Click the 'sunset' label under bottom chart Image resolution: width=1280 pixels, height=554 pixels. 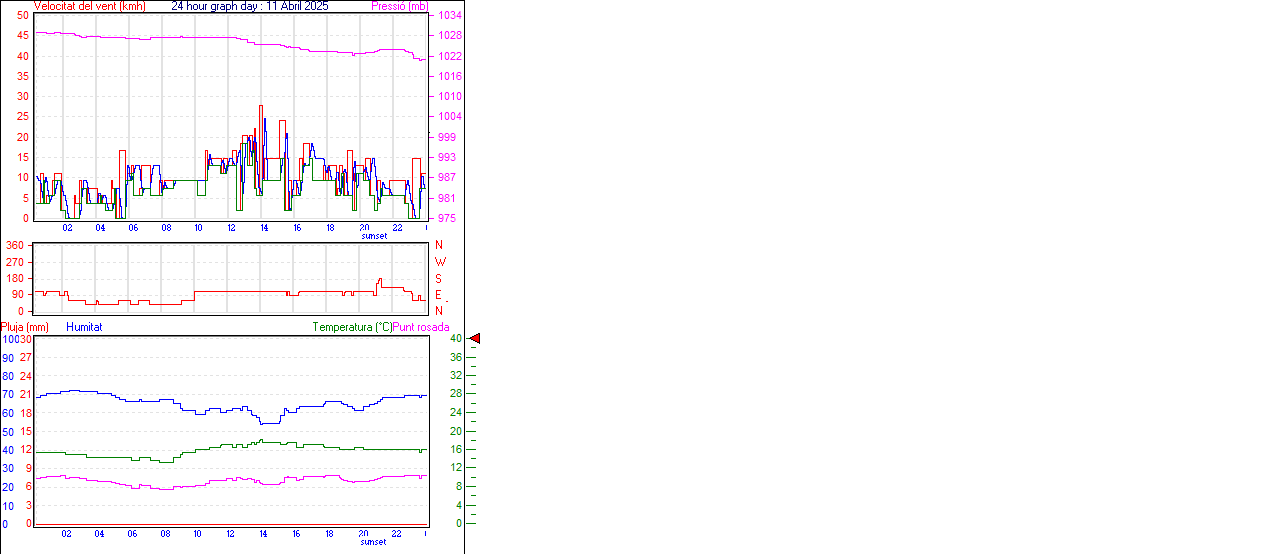click(x=374, y=542)
